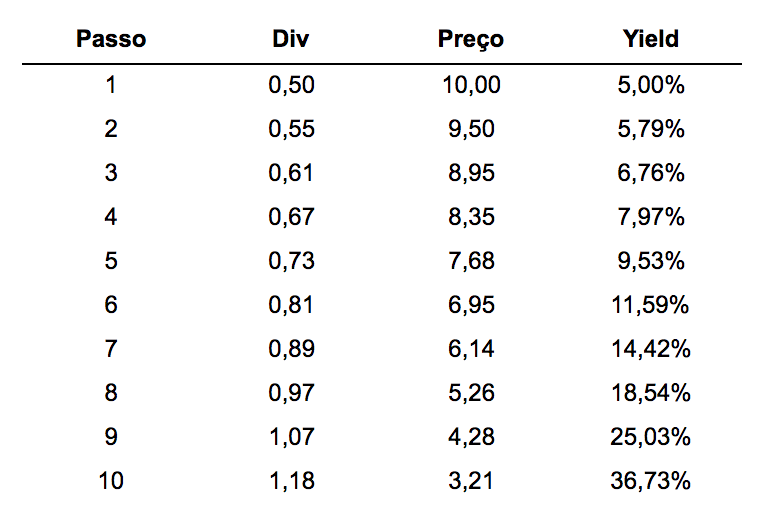Click the 11,59% yield value
Viewport: 766px width, 531px height.
[651, 305]
